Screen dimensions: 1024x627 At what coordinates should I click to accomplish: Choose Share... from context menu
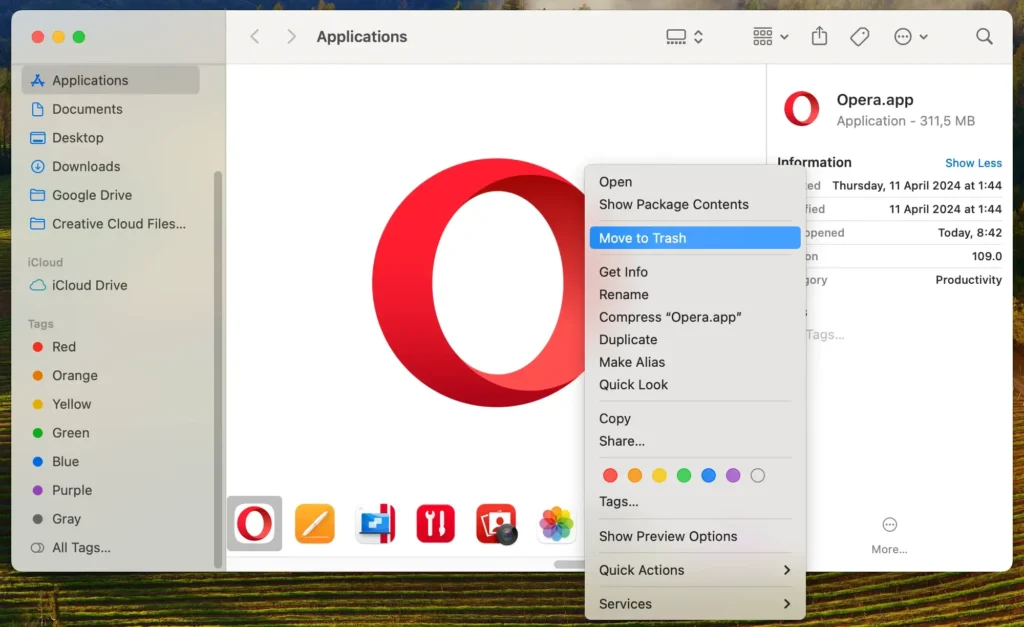695,441
